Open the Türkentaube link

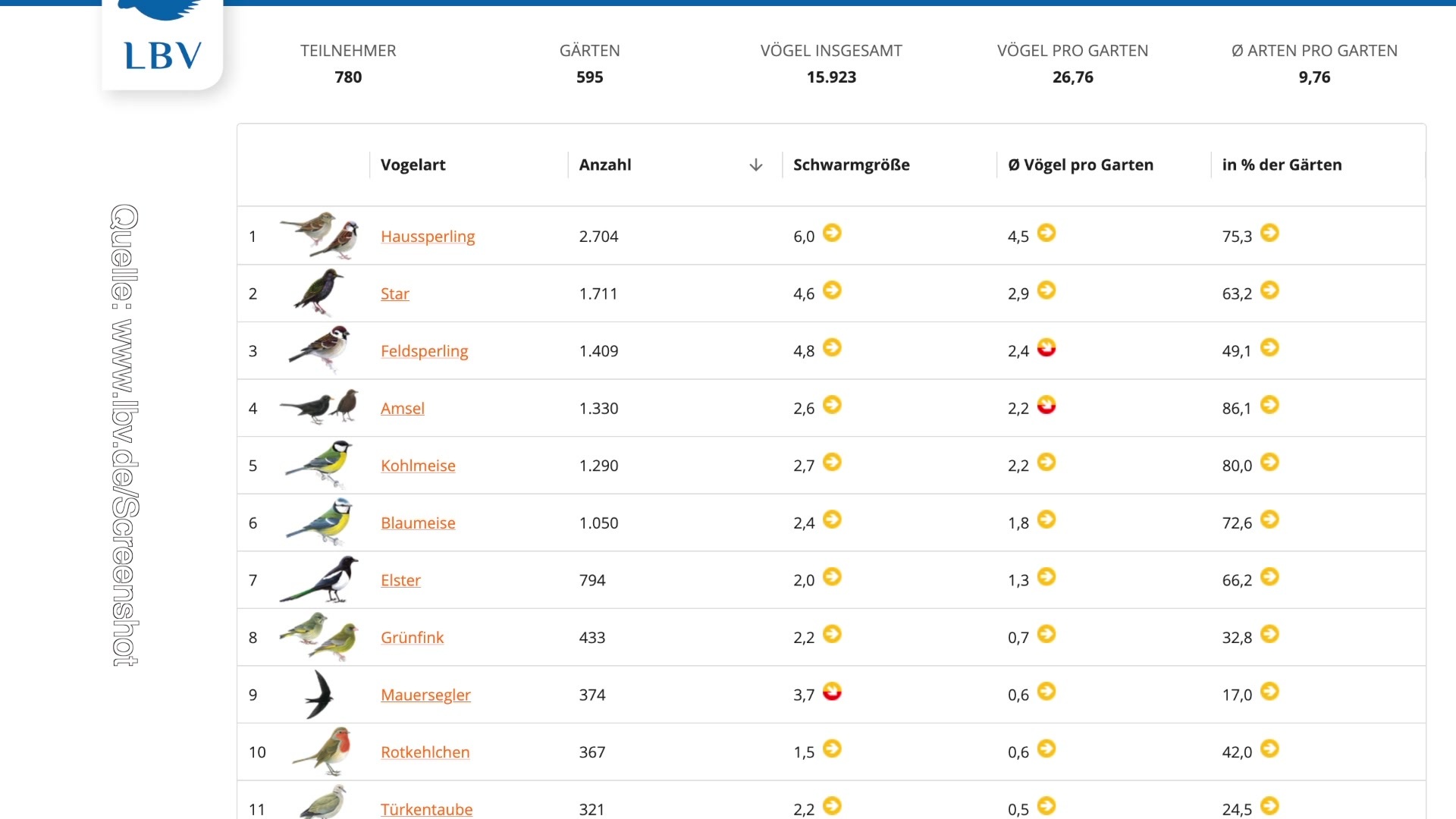(x=426, y=809)
